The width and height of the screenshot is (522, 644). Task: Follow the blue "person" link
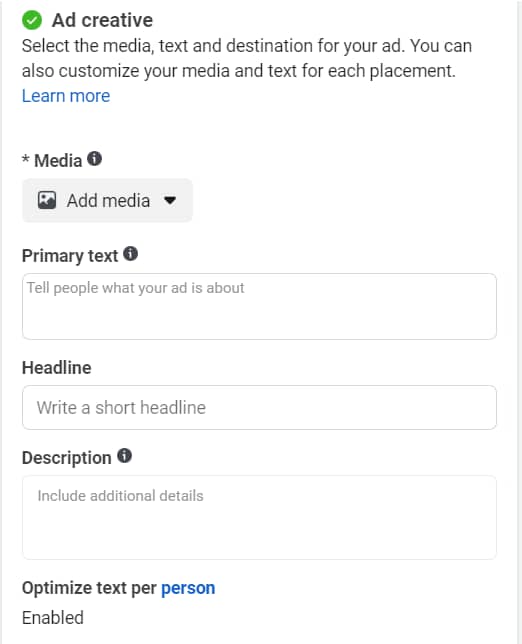(x=188, y=588)
